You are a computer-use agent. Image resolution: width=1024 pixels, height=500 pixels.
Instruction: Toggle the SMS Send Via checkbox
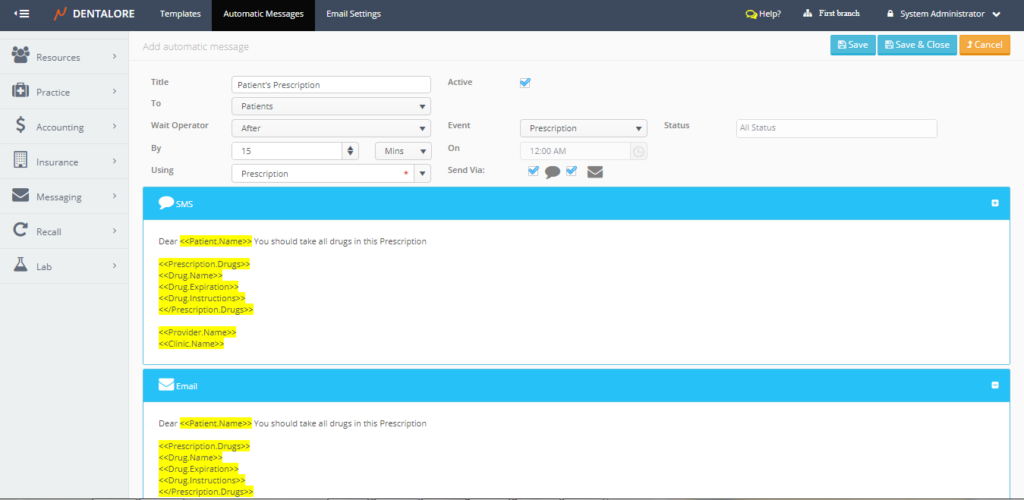point(533,171)
